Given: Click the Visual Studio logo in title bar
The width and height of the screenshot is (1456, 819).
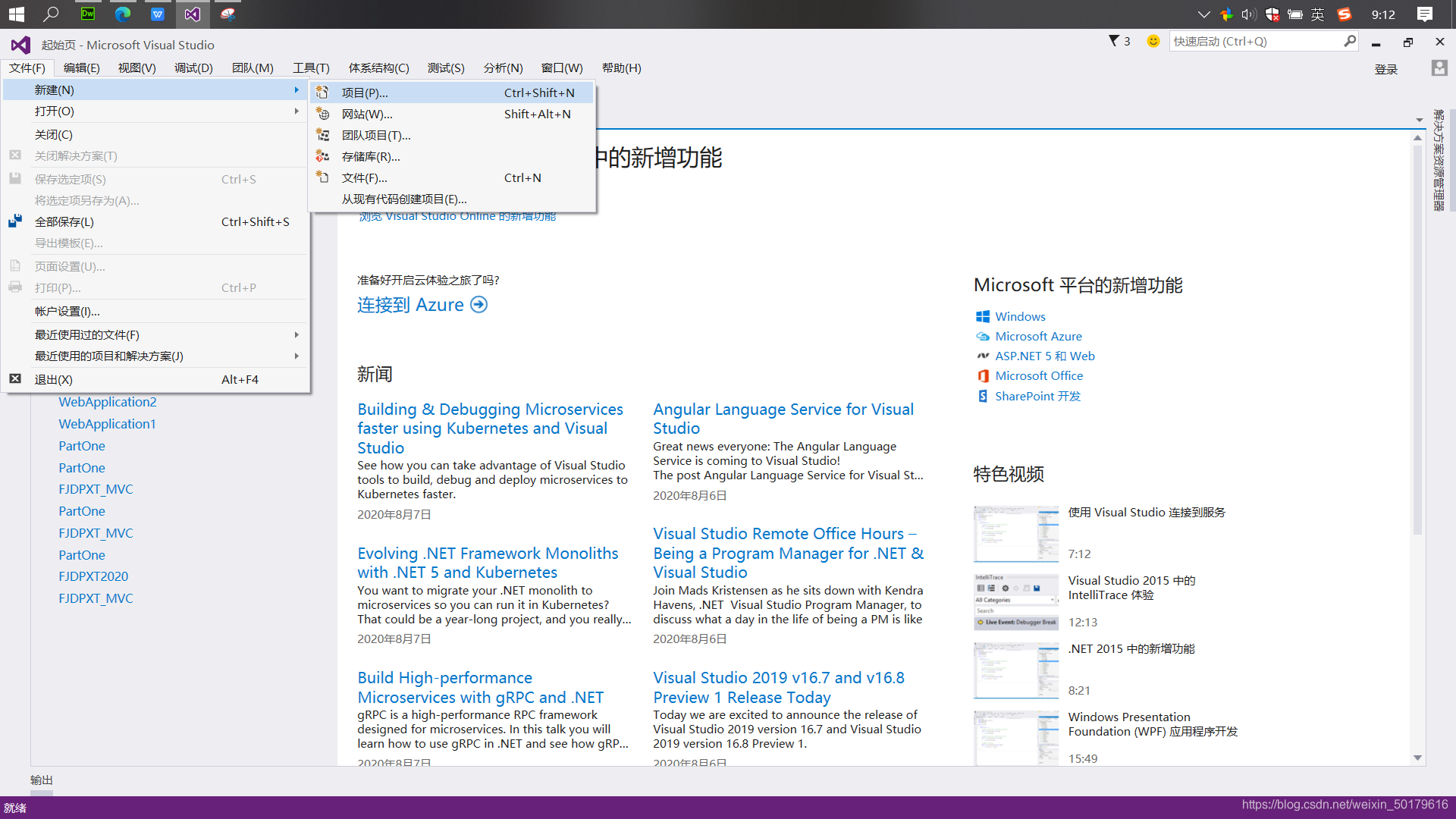Looking at the screenshot, I should point(20,45).
